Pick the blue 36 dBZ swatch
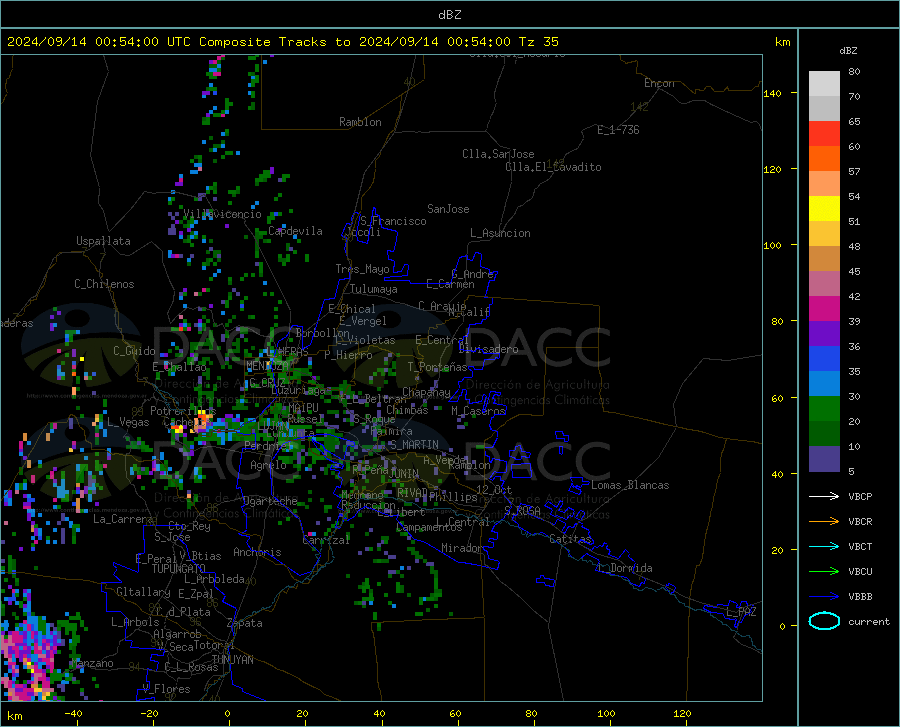This screenshot has width=900, height=727. (824, 359)
